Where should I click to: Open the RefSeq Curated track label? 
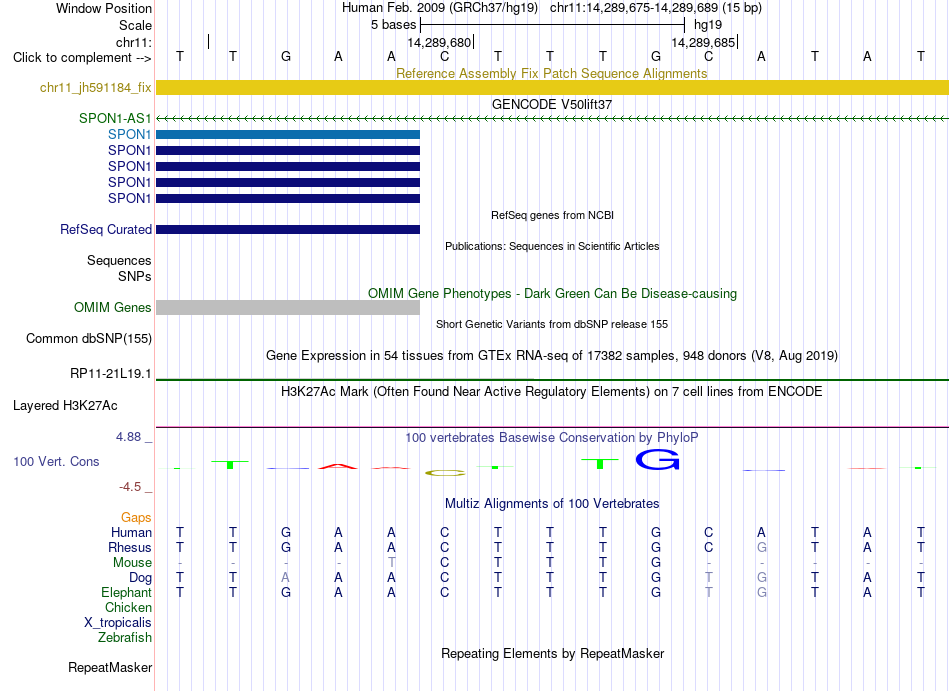(x=106, y=230)
